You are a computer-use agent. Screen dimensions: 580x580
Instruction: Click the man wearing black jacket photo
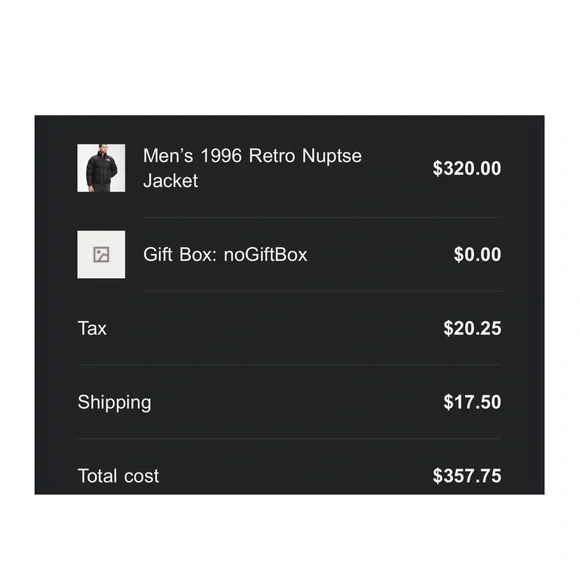coord(101,168)
